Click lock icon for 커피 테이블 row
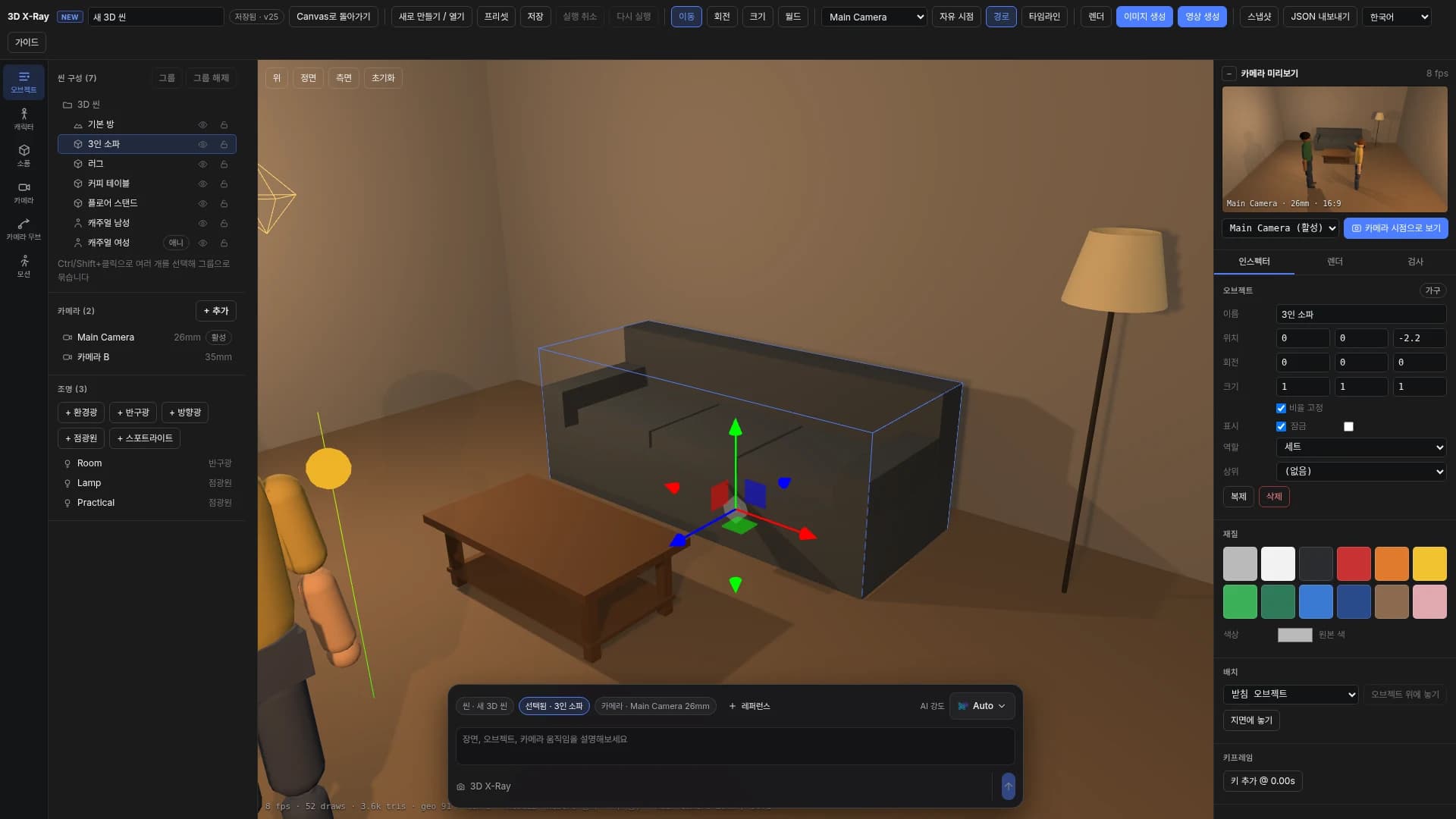 point(224,184)
